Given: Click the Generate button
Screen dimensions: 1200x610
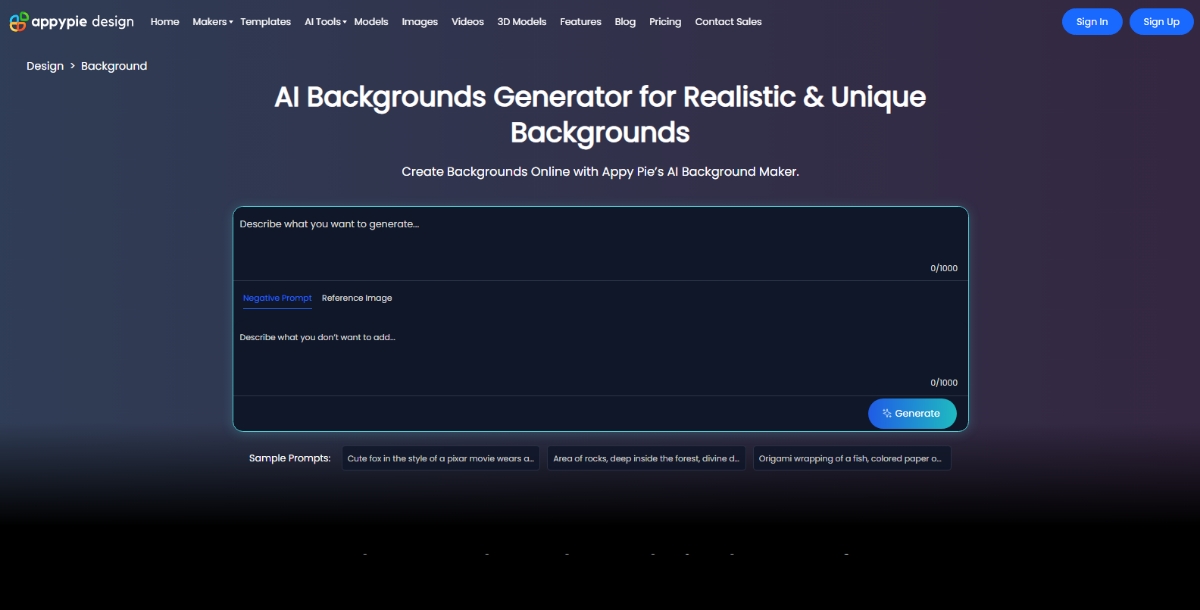Looking at the screenshot, I should (x=911, y=413).
